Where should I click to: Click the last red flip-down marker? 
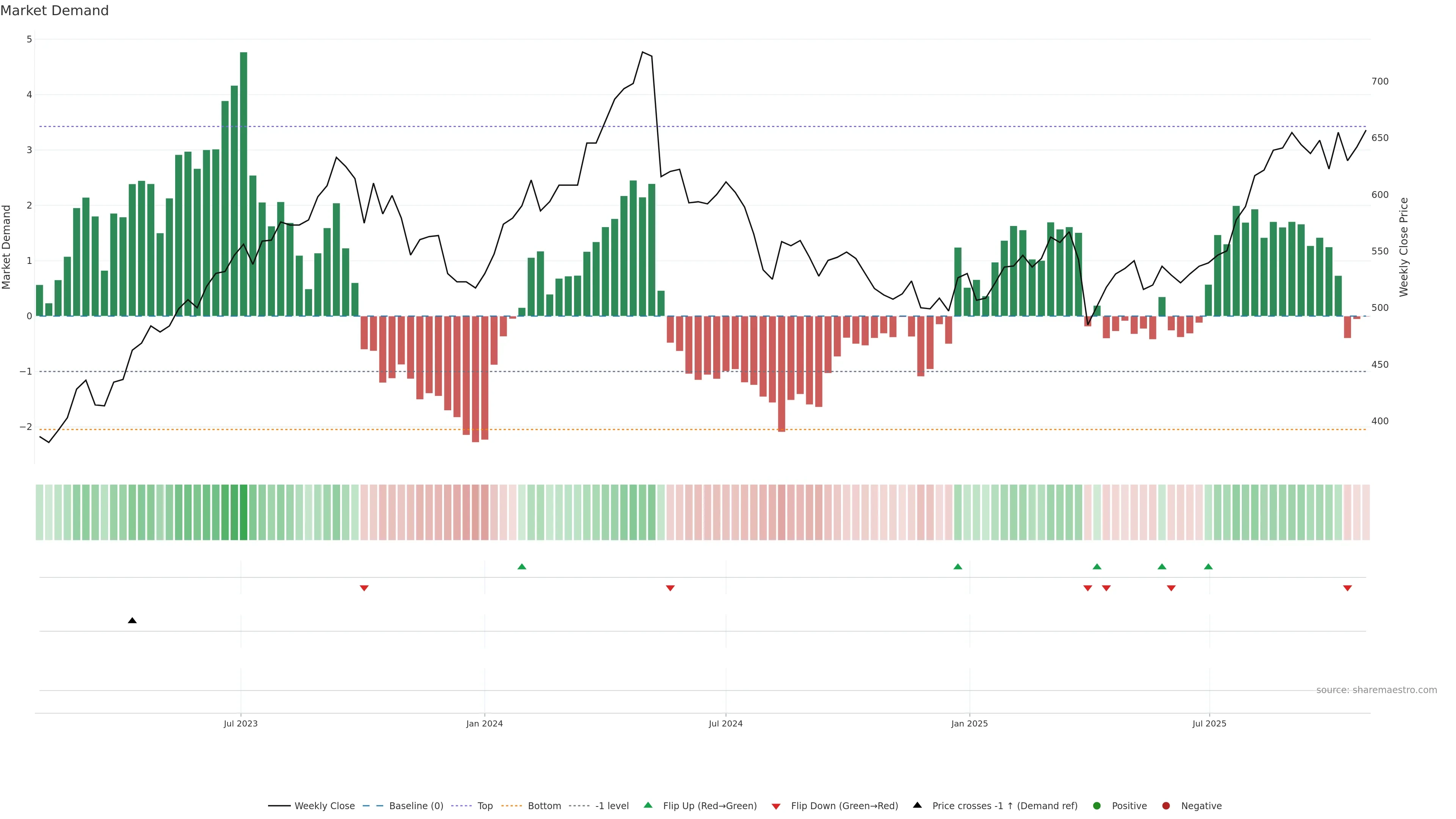[1348, 588]
